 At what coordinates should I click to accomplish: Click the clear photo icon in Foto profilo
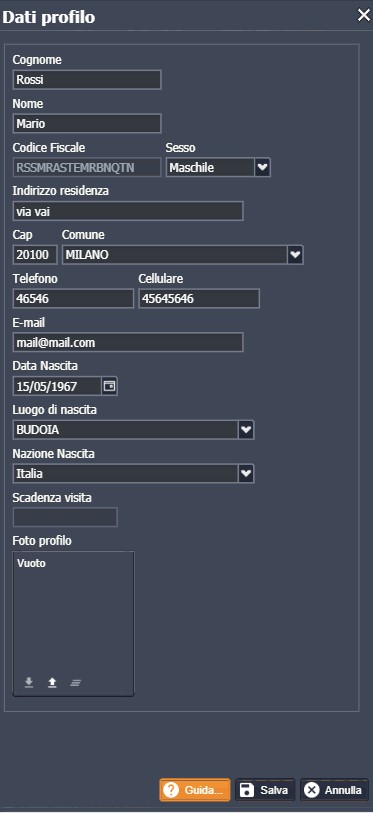tap(76, 683)
